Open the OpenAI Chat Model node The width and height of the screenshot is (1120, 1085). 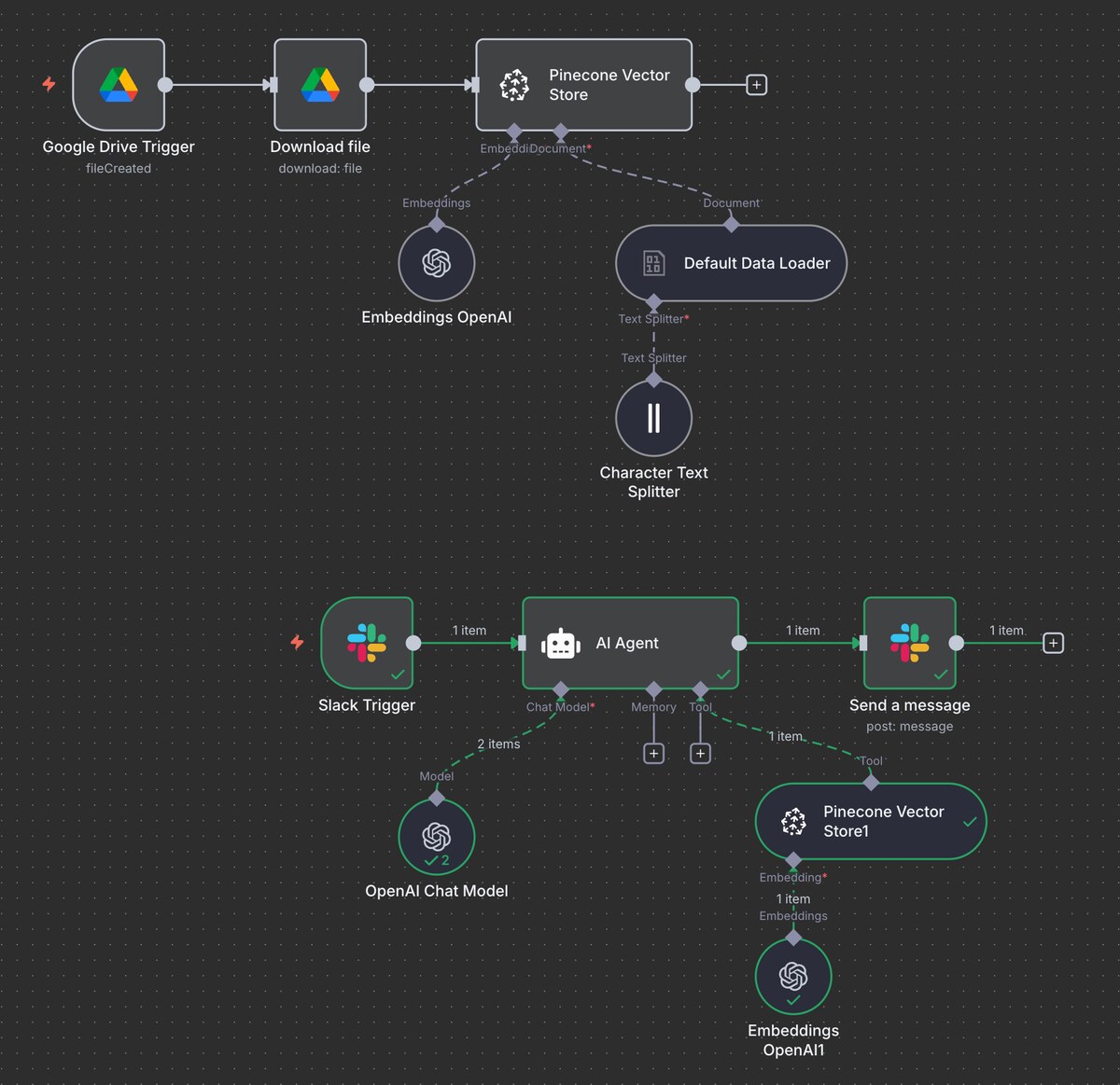(x=437, y=837)
